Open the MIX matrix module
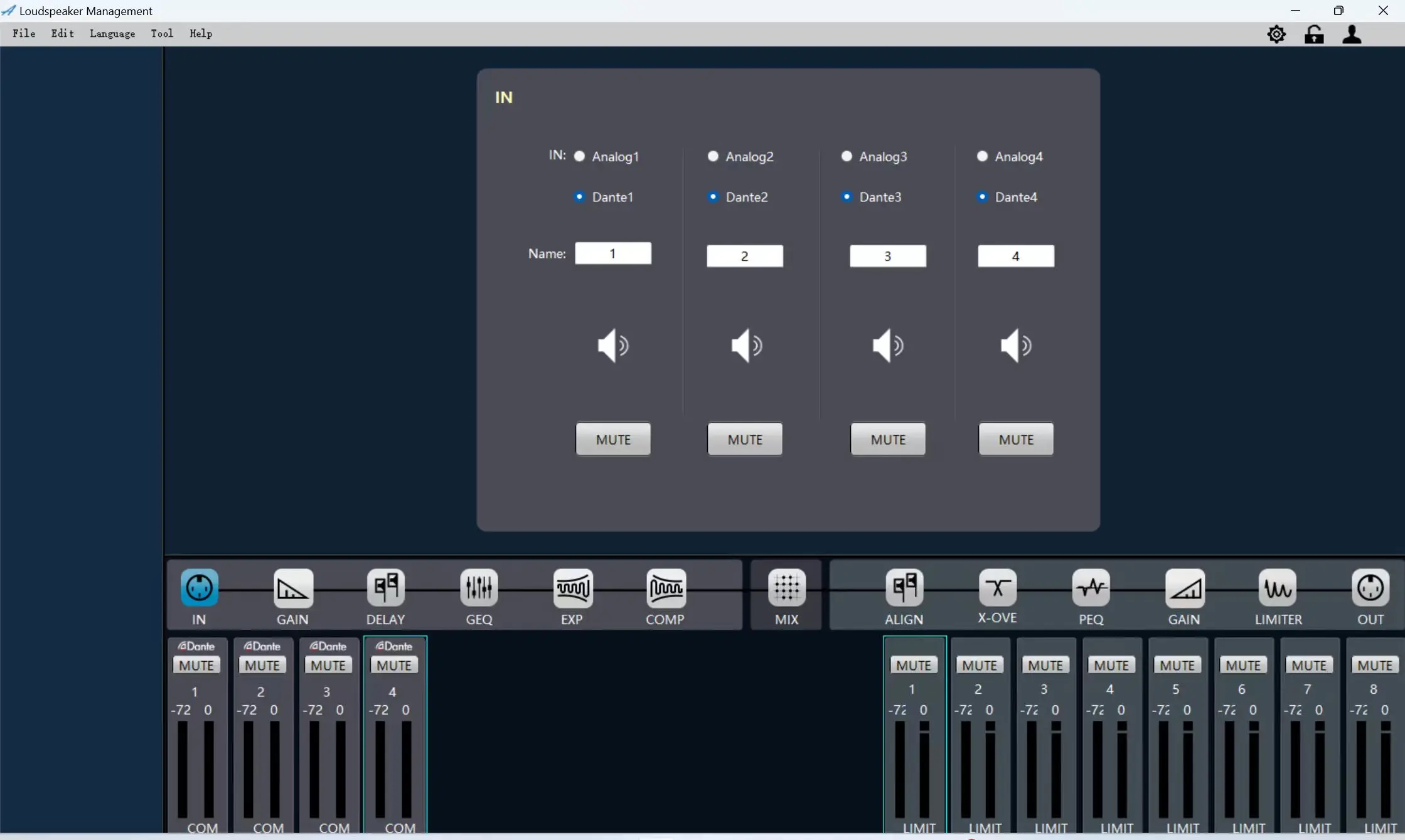The height and width of the screenshot is (840, 1405). 786,588
